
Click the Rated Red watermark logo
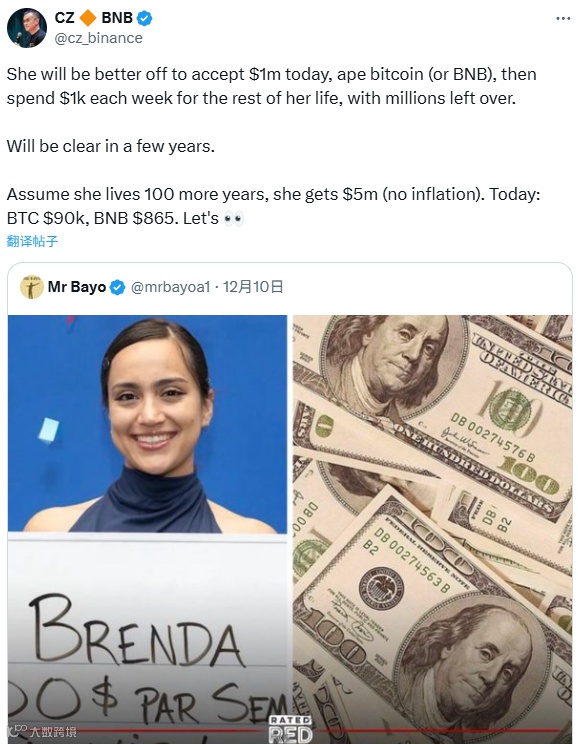[290, 729]
